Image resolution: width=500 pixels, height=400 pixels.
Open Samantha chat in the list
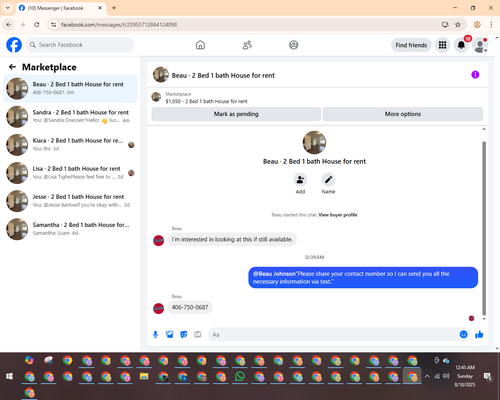[70, 229]
